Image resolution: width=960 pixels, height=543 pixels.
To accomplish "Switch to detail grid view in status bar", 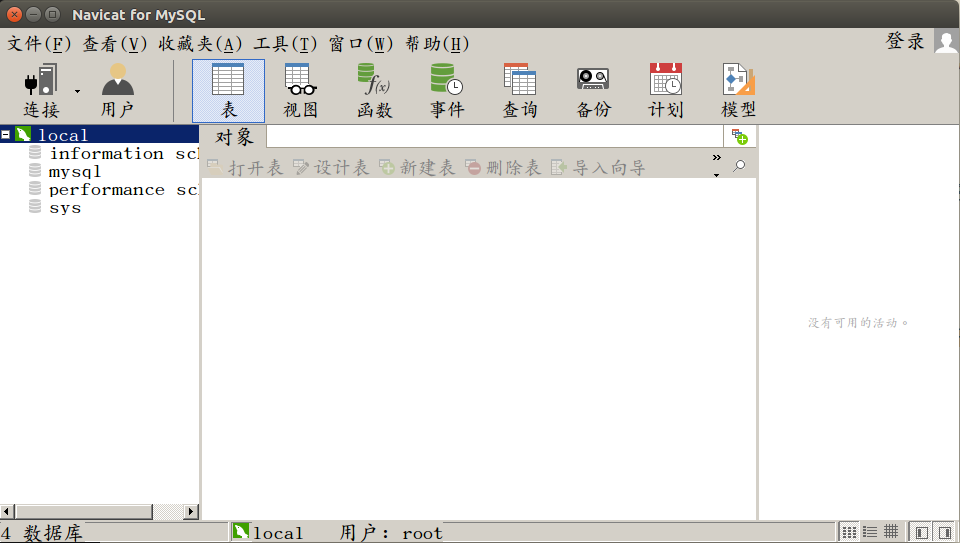I will coord(891,532).
